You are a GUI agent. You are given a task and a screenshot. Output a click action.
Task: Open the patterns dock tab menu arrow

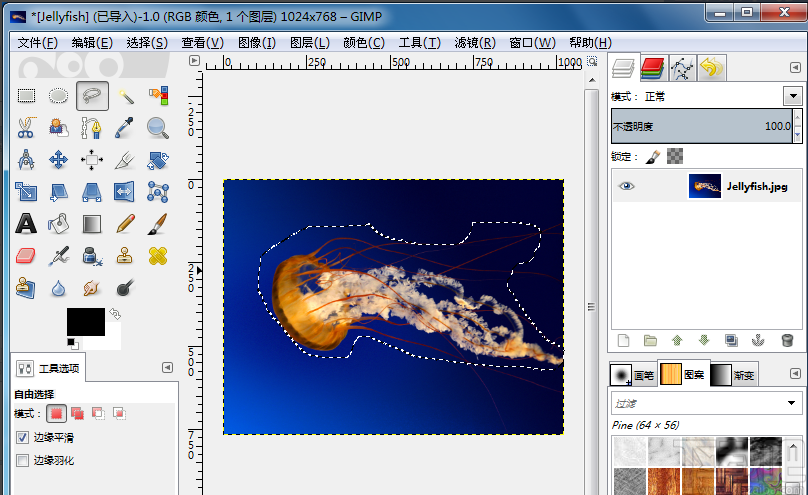point(795,373)
